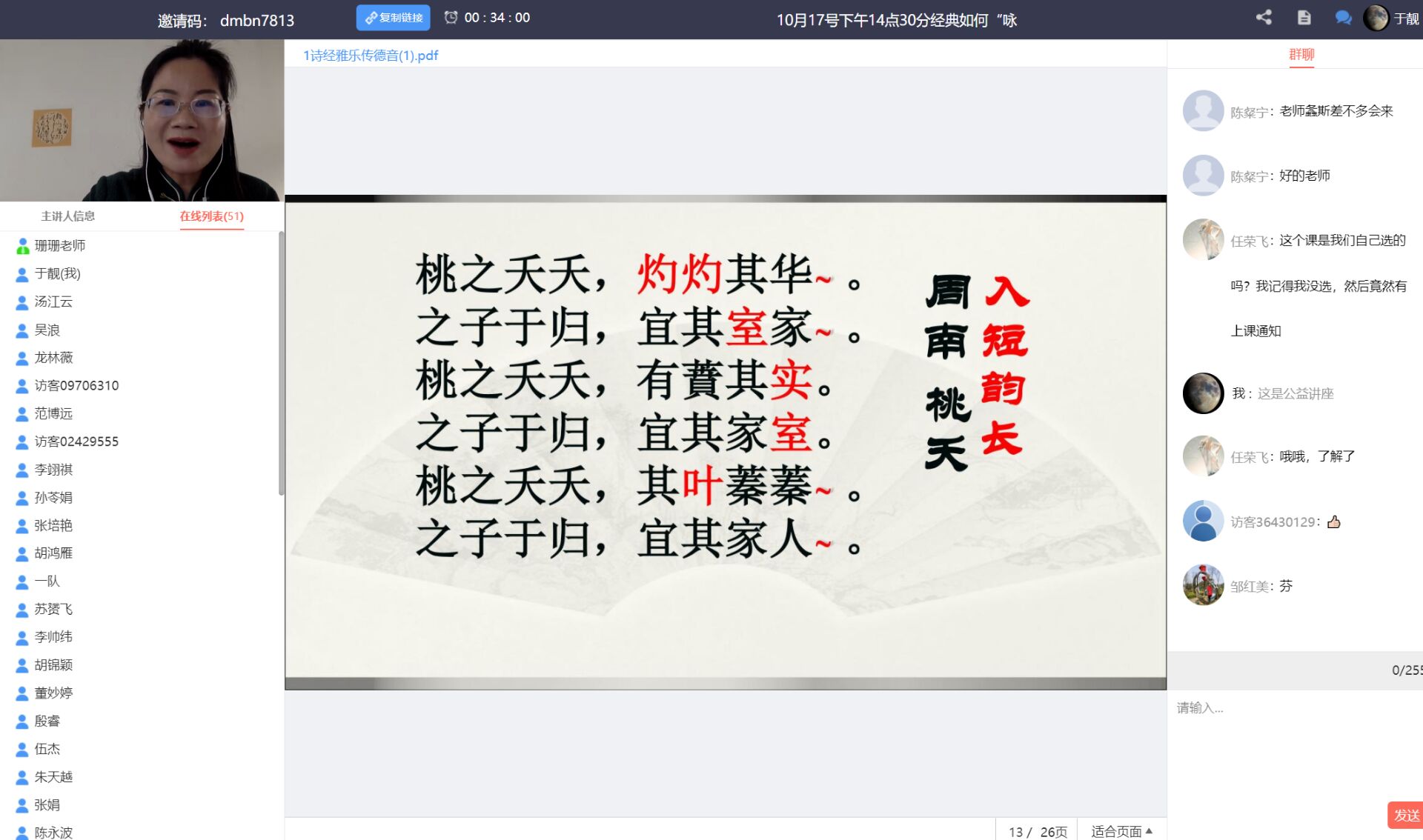Viewport: 1423px width, 840px height.
Task: Click 任荣飞's avatar in chat
Action: (x=1203, y=240)
